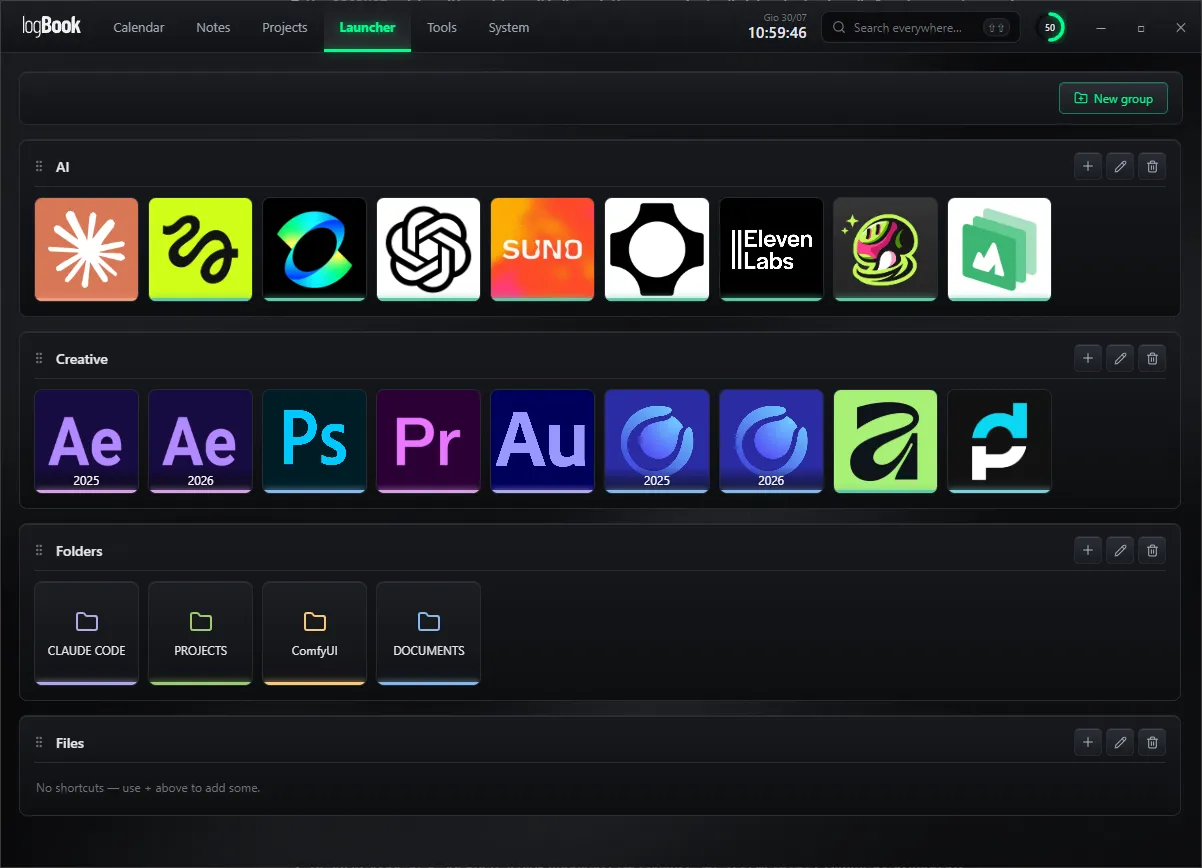
Task: Open the green mushroom character tile
Action: pos(885,249)
